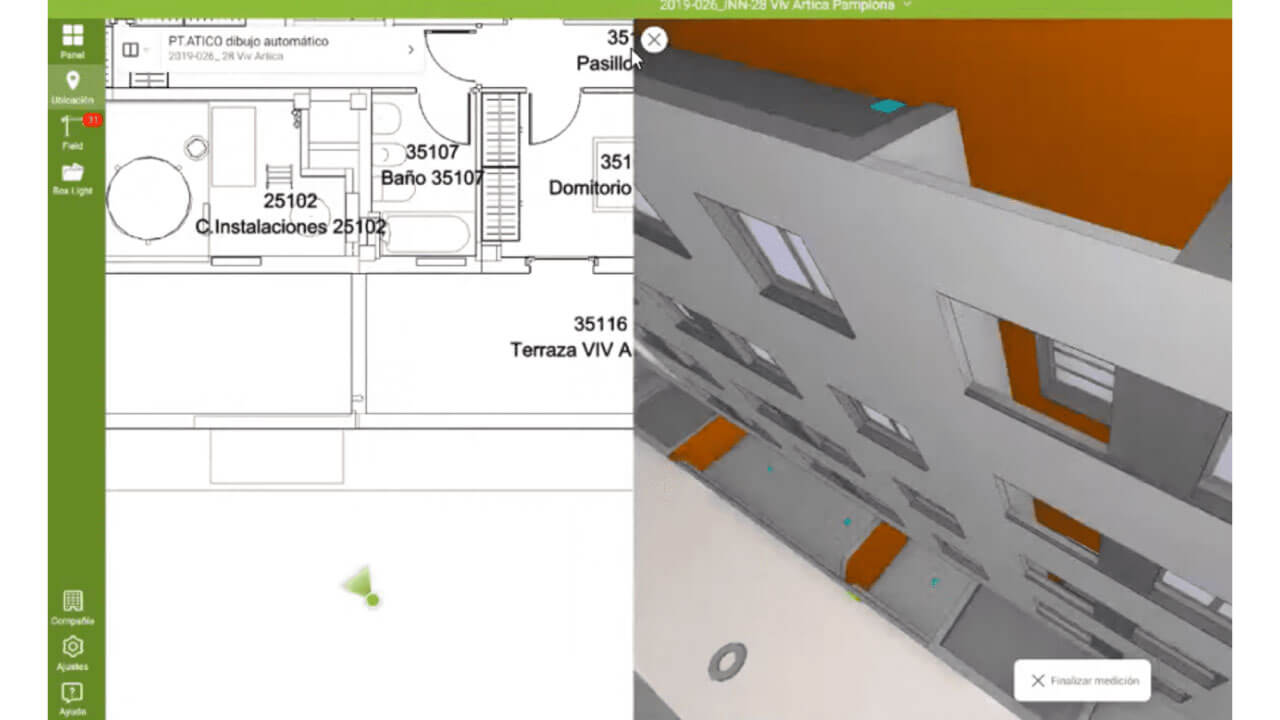The image size is (1280, 720).
Task: Select PT.ATICO dibujo automático title
Action: coord(248,42)
